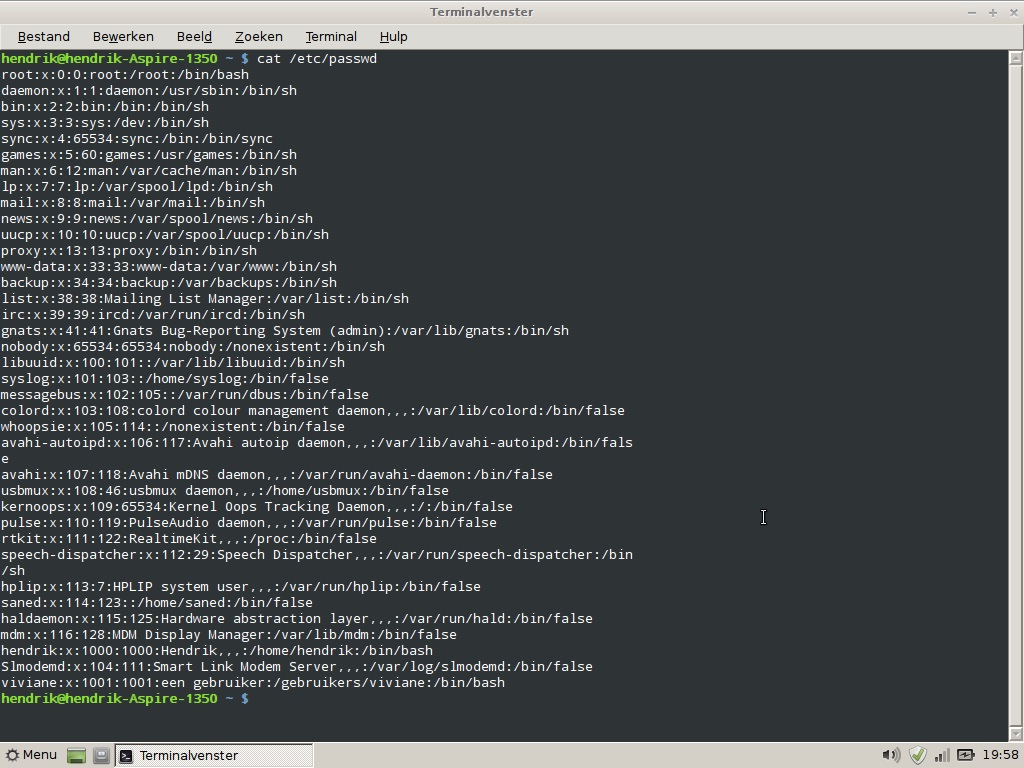Minimize the Terminalvenster window

[x=972, y=12]
